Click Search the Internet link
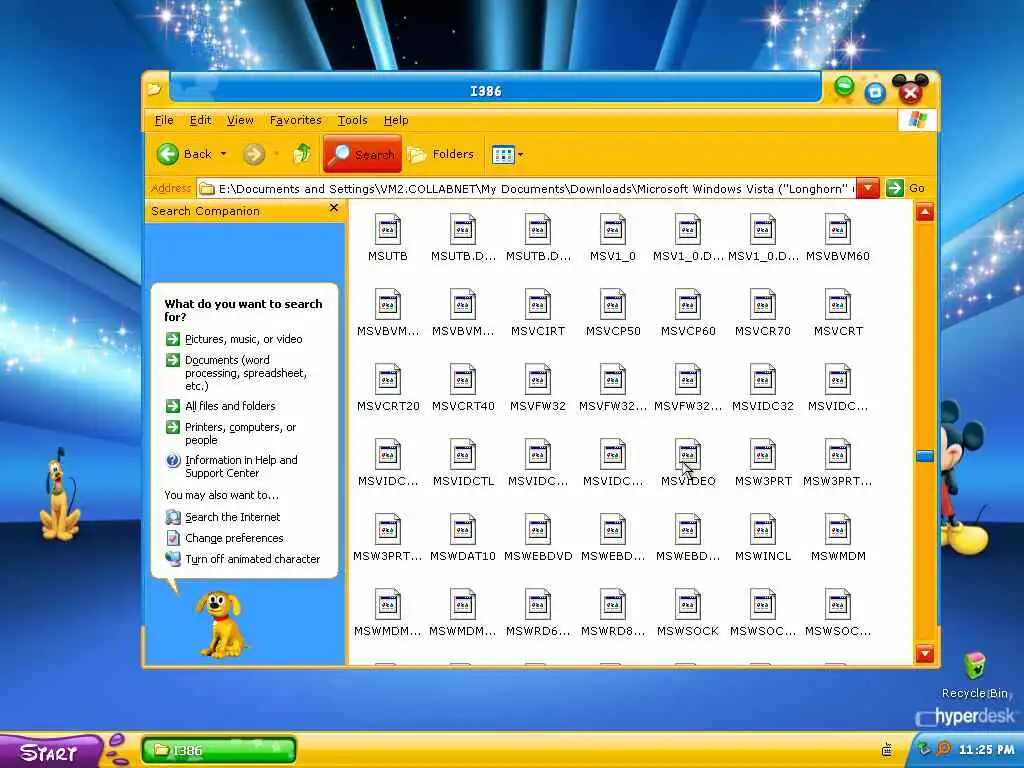 pyautogui.click(x=232, y=517)
